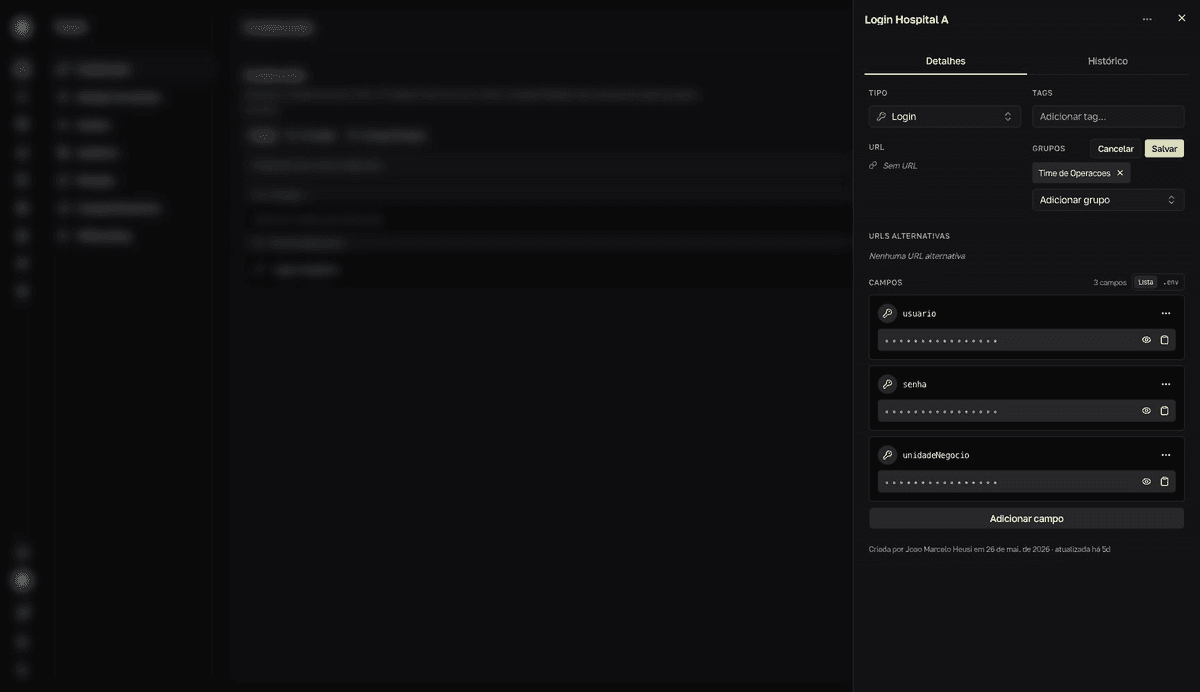This screenshot has width=1200, height=692.
Task: Reveal the unidadeNegocio field value
Action: (1146, 482)
